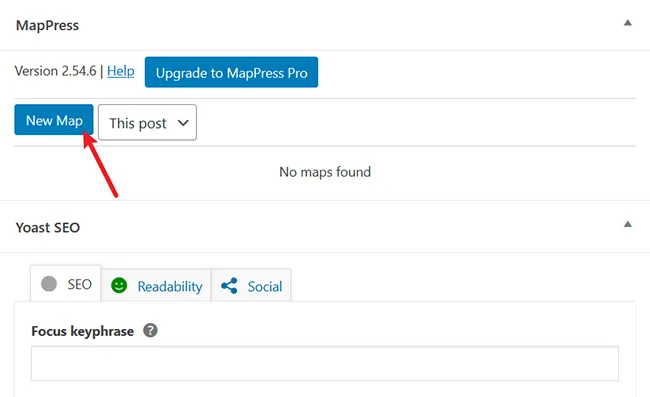Screen dimensions: 650x397
Task: Click the Version 2.54.6 text
Action: pyautogui.click(x=56, y=71)
